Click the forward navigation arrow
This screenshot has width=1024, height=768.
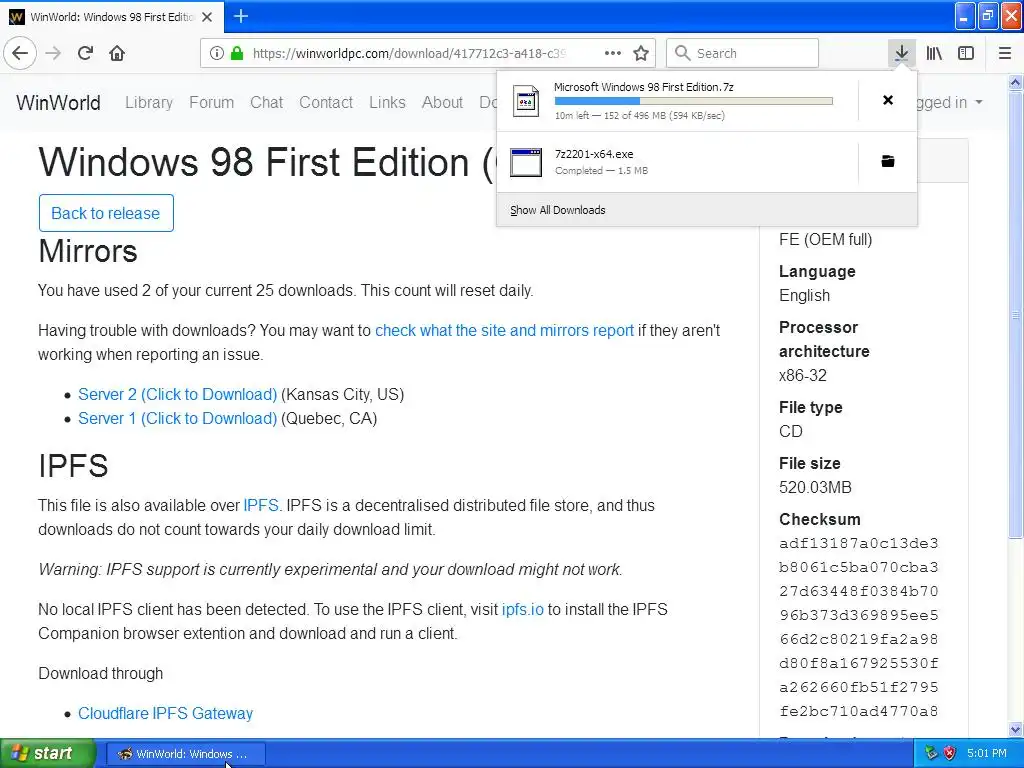point(53,53)
